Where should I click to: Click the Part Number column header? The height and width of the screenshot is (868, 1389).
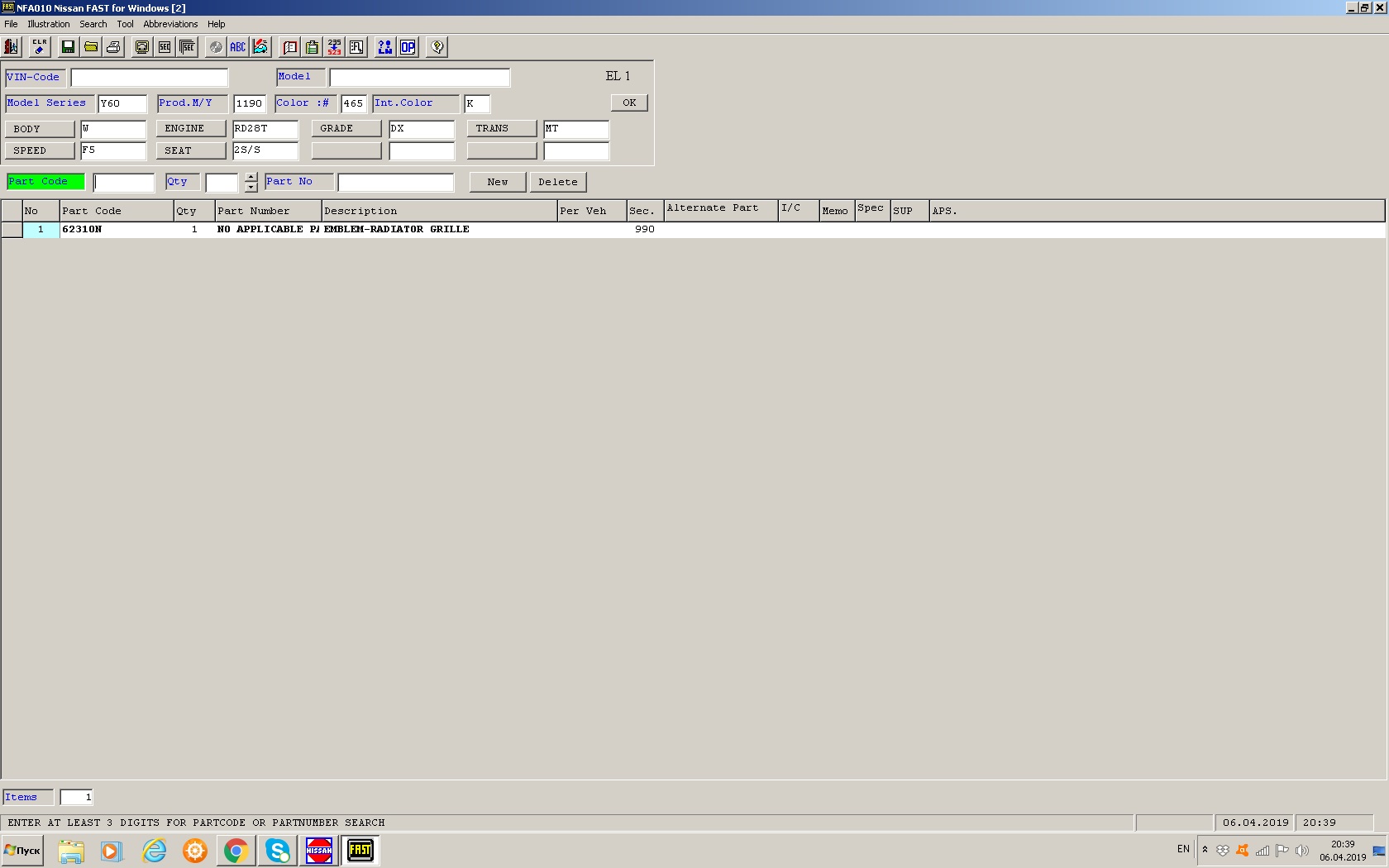point(269,211)
